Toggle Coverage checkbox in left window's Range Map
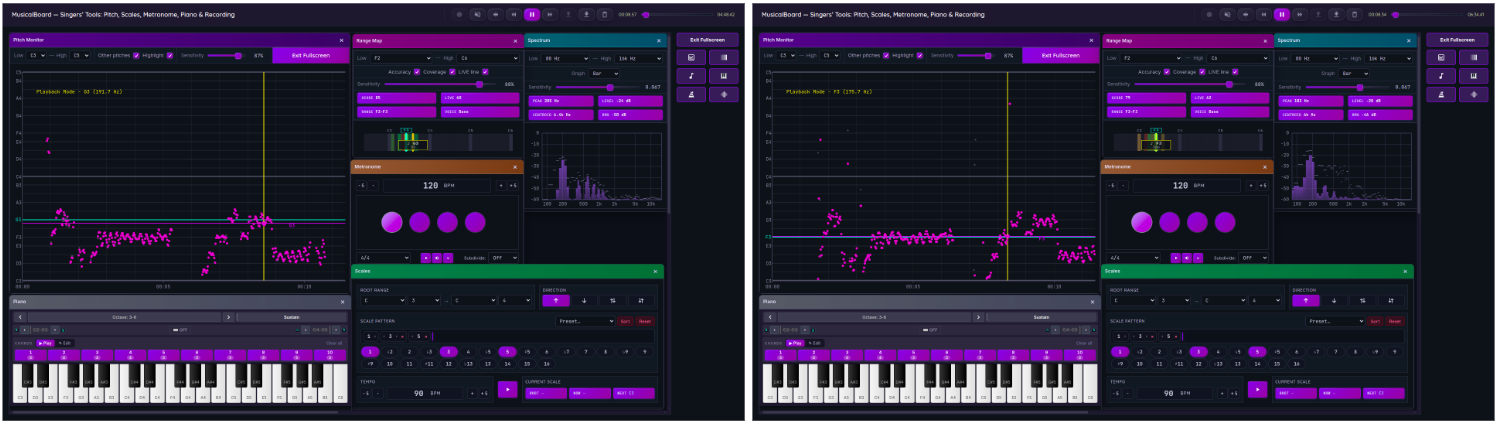 point(452,72)
